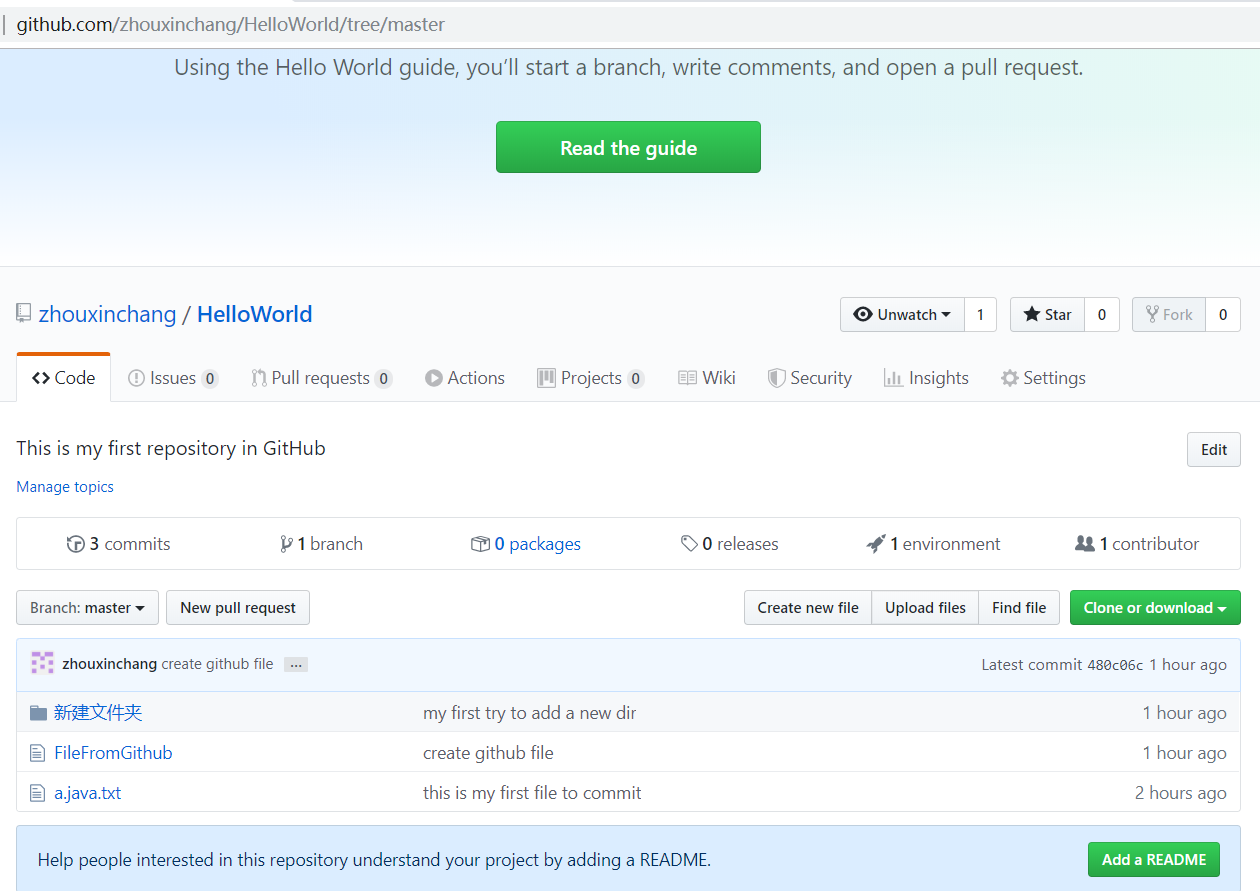
Task: Open the 新建文件夹 folder
Action: point(98,713)
